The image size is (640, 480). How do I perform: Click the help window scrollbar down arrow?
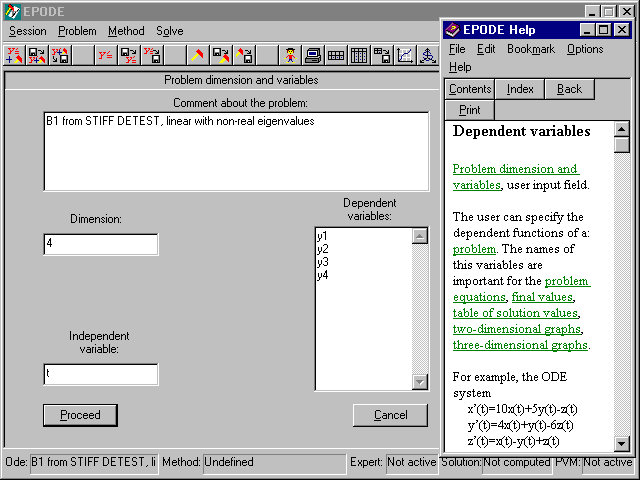click(622, 443)
